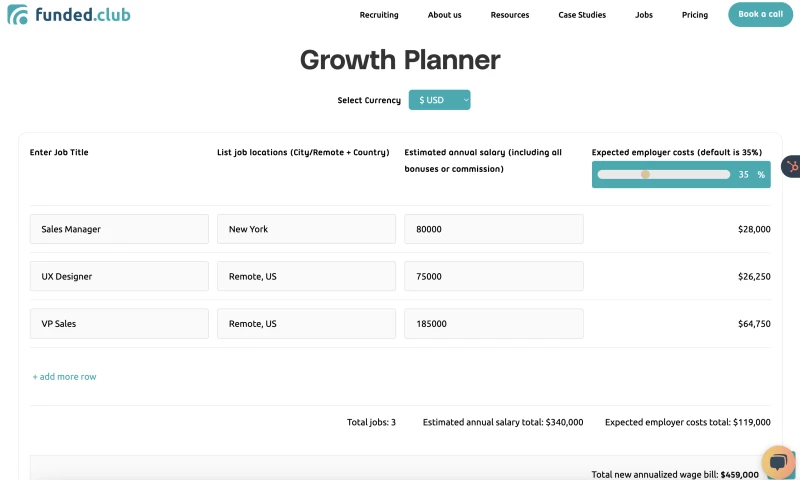
Task: Open the Pricing page
Action: click(x=695, y=15)
